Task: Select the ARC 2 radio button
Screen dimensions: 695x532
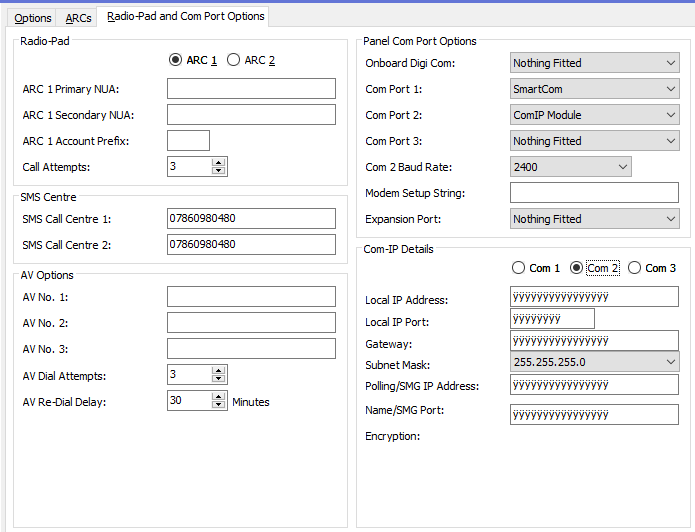Action: coord(234,60)
